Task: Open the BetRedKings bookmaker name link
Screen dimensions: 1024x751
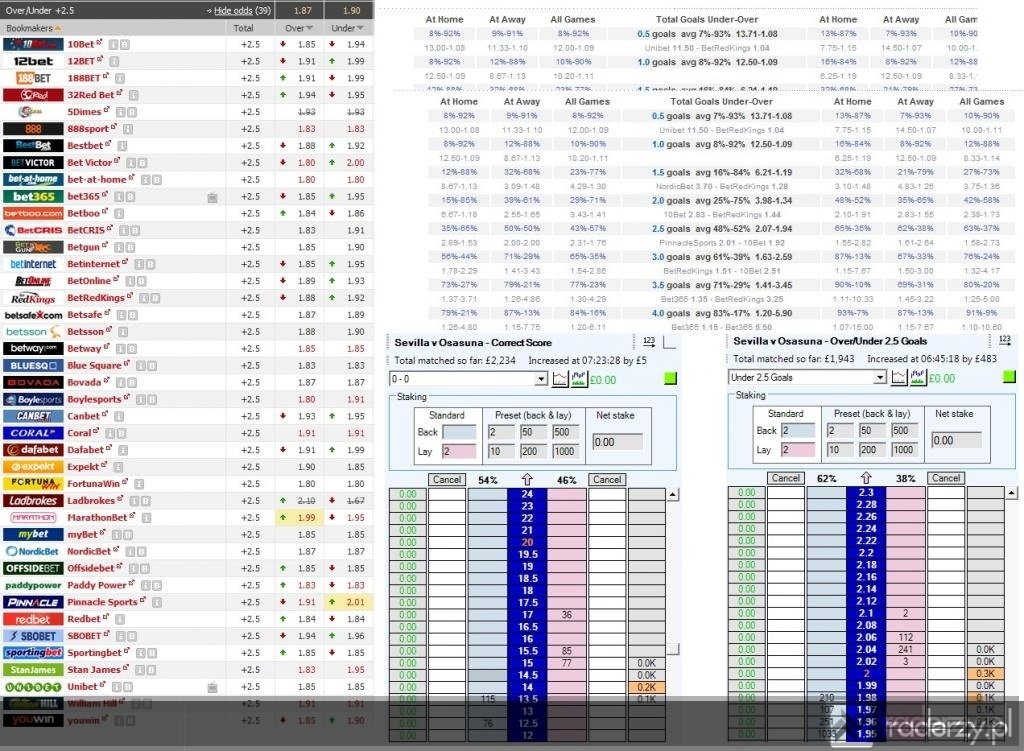Action: 96,298
